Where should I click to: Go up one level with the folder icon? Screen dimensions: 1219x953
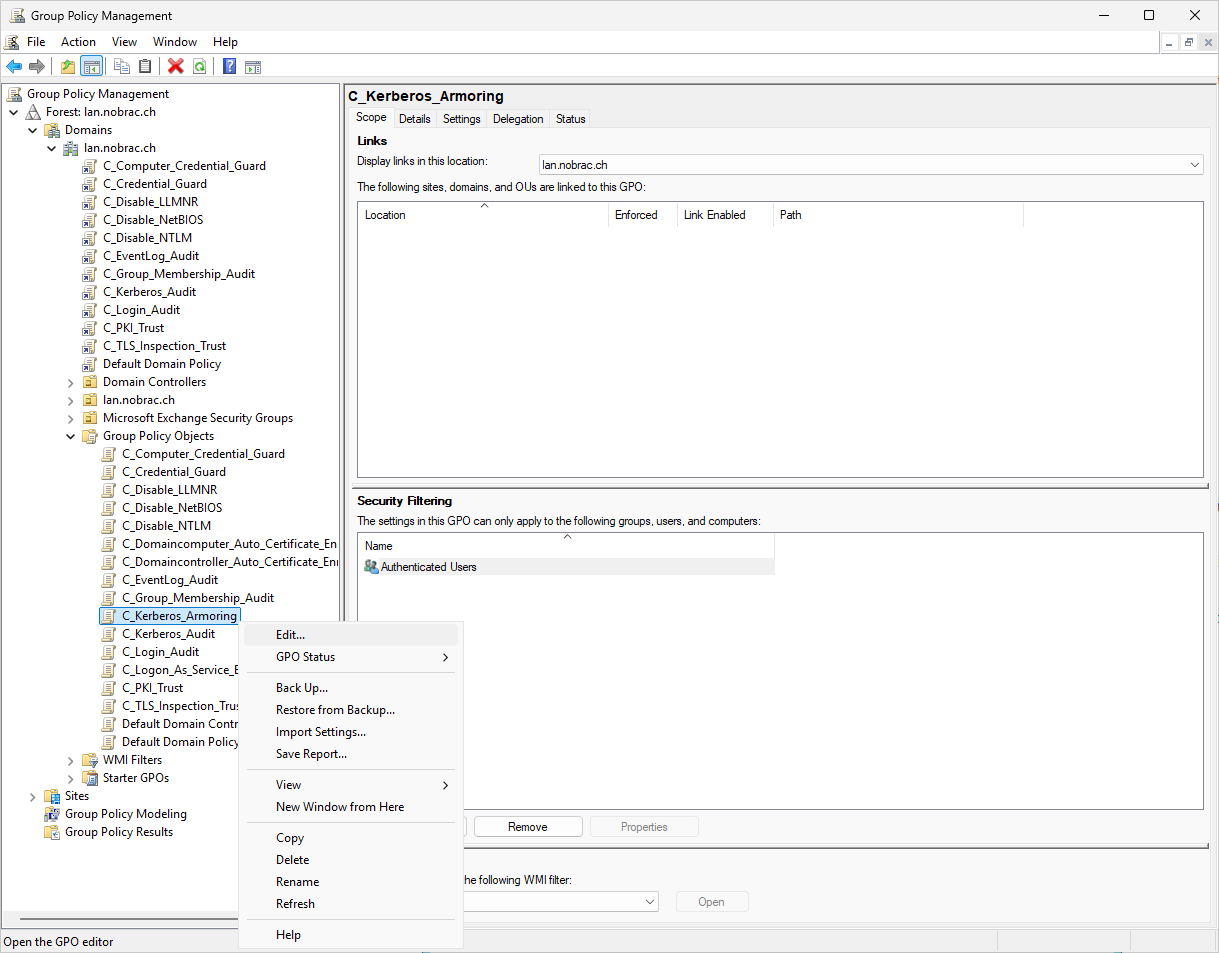tap(68, 67)
